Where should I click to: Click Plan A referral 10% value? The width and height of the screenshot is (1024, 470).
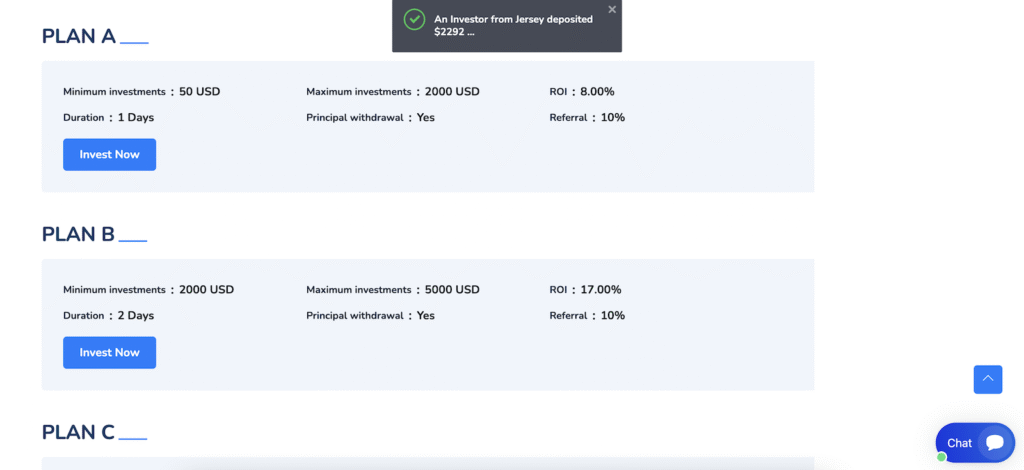613,118
